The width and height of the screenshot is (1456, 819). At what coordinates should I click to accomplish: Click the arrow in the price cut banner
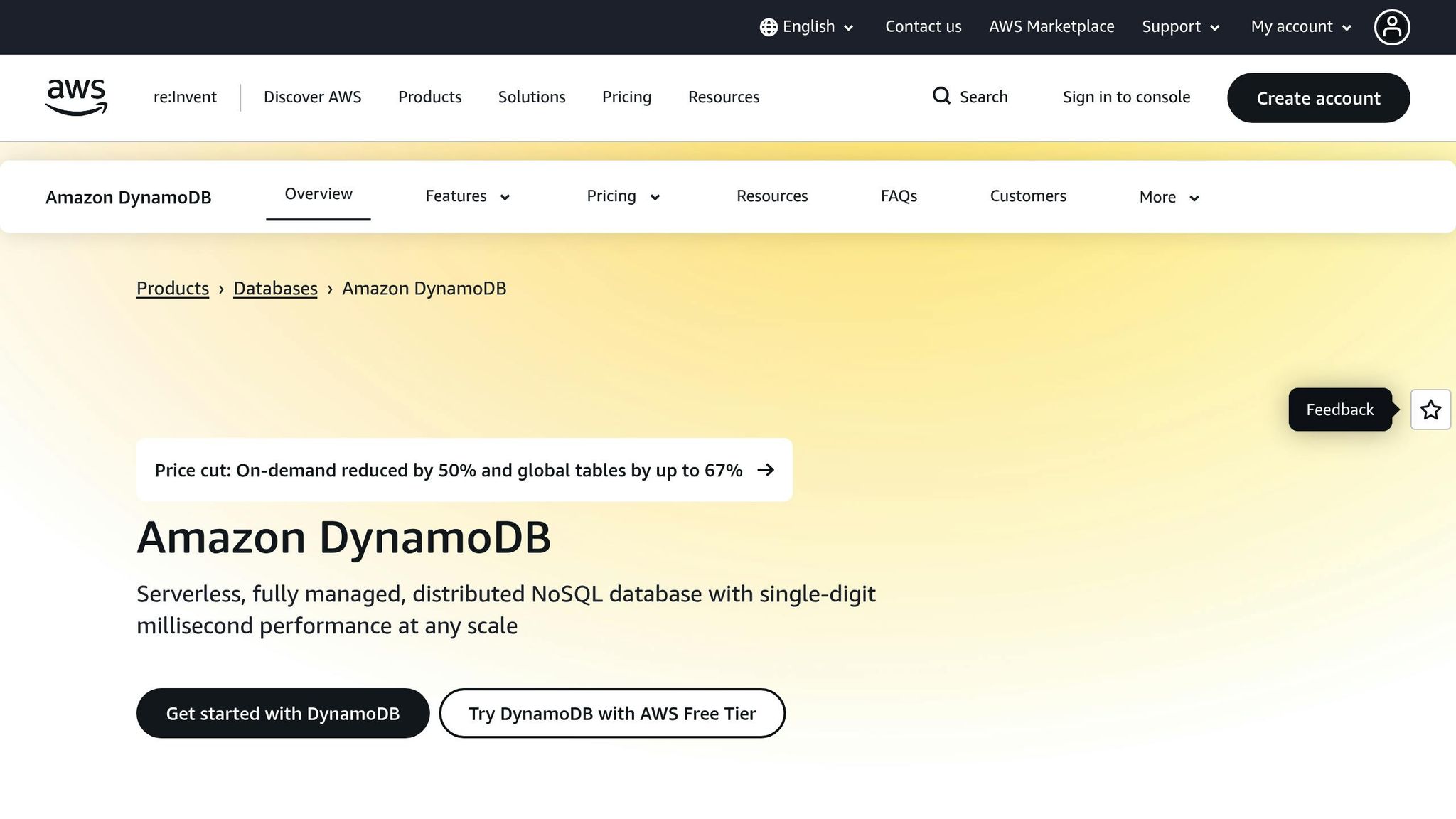pos(767,470)
